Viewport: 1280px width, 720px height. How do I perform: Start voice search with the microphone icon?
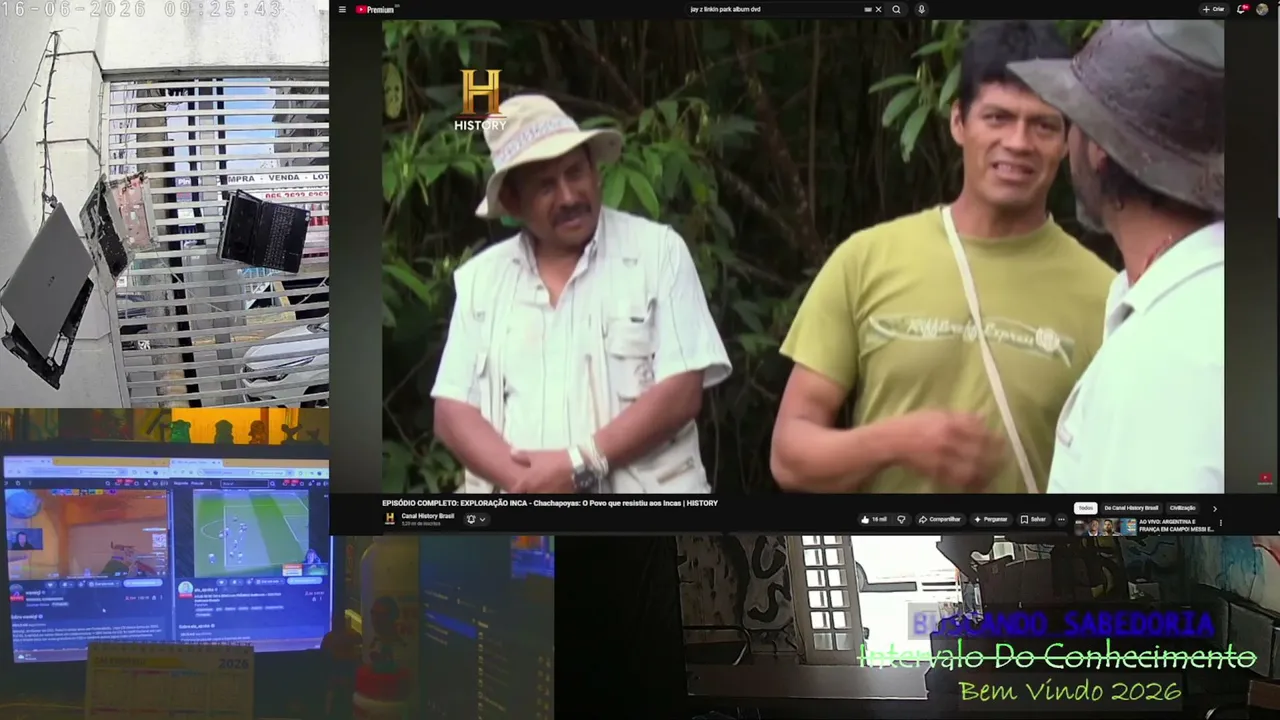[x=921, y=10]
